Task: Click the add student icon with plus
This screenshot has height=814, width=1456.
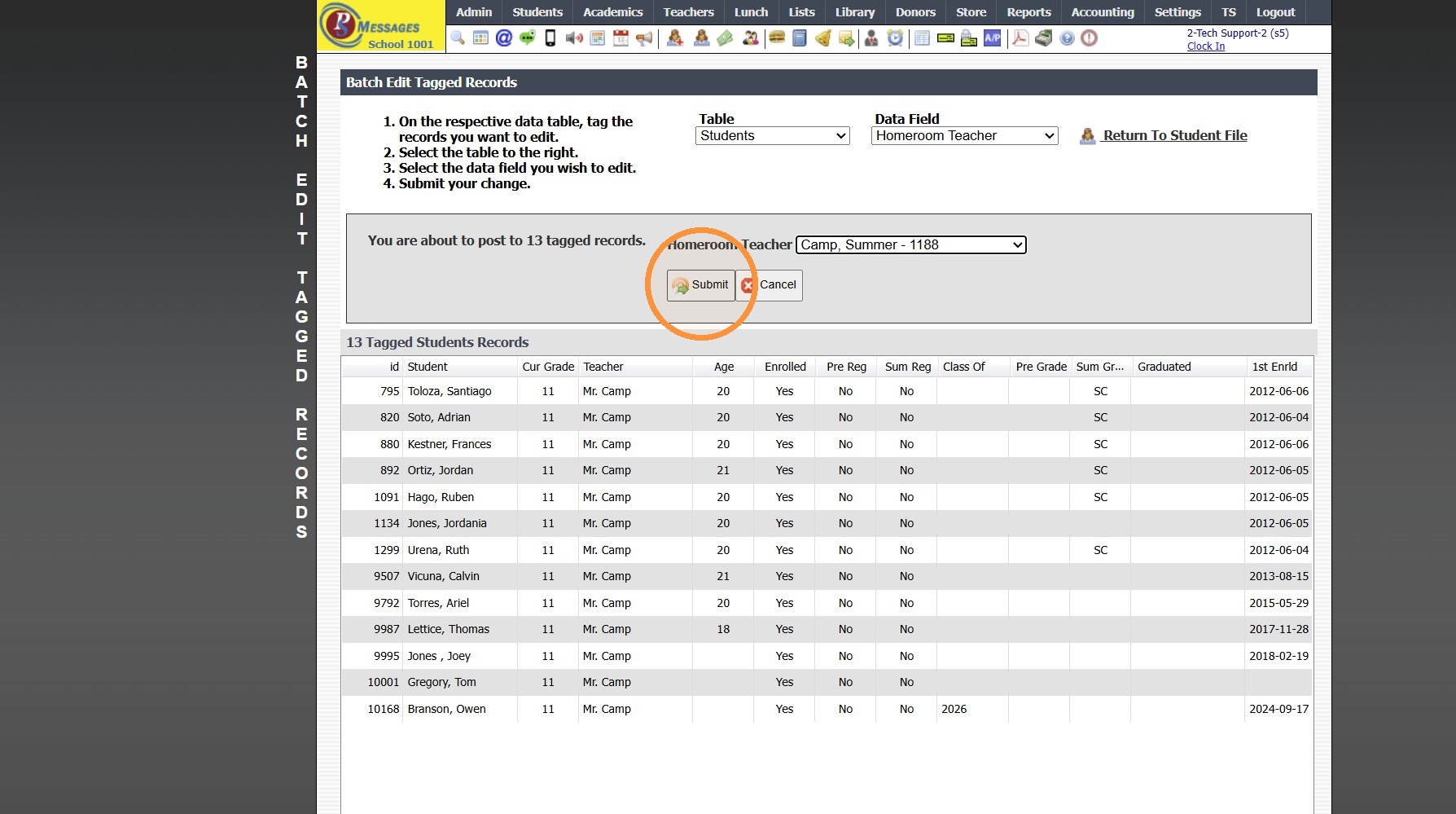Action: [x=675, y=38]
